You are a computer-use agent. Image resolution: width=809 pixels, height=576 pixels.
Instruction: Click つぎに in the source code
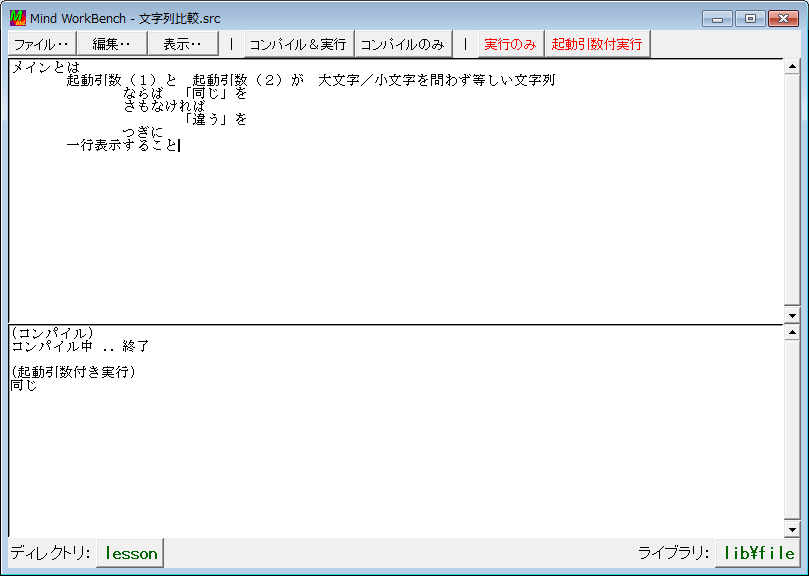coord(143,133)
